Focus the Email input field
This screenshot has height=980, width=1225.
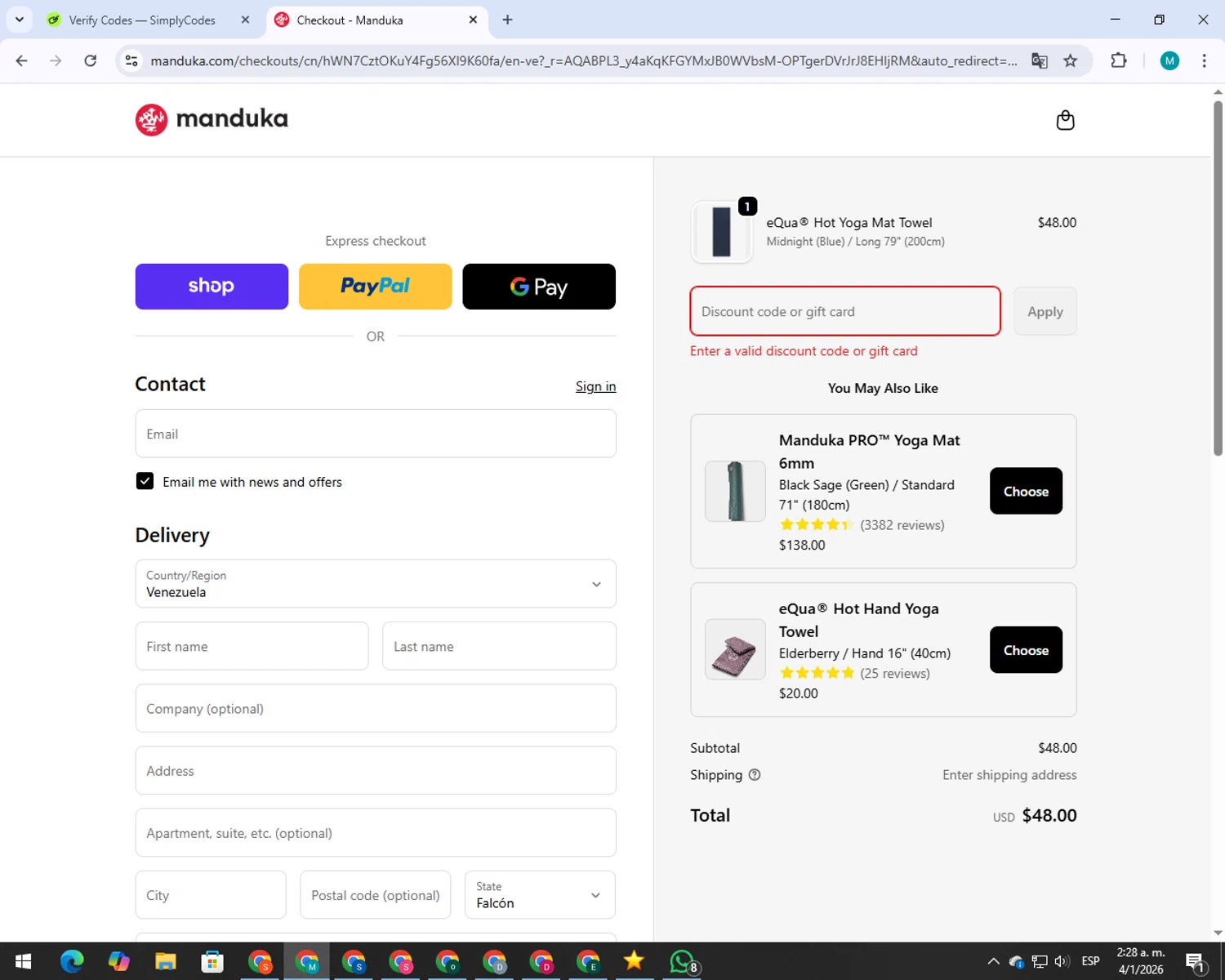click(x=376, y=434)
